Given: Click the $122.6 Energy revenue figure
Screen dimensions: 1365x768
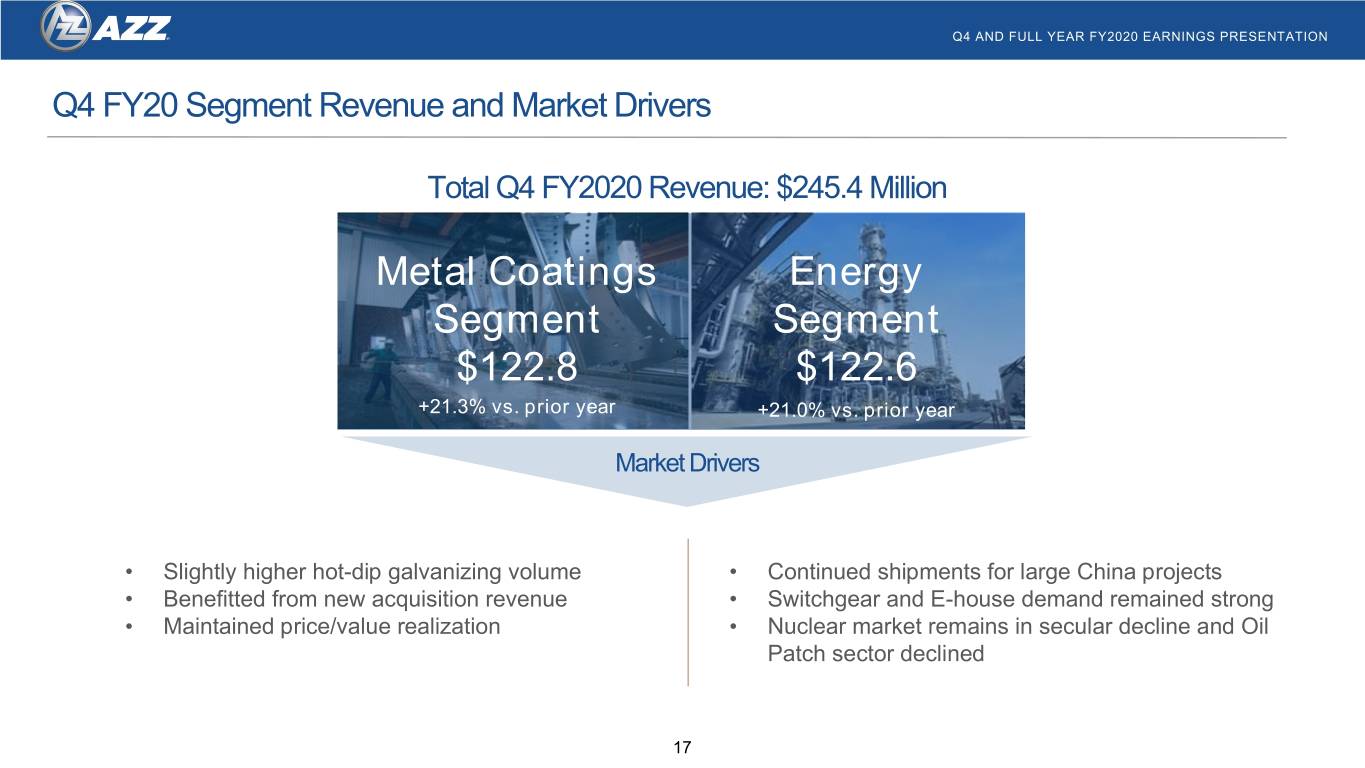Looking at the screenshot, I should [x=856, y=368].
